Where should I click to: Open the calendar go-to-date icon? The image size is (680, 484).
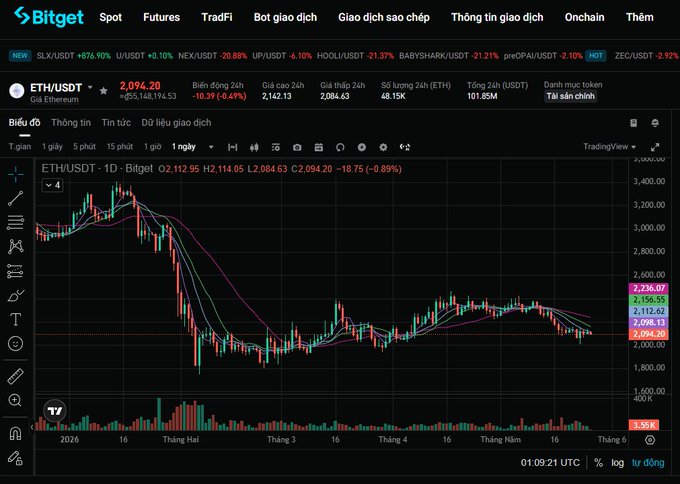pos(319,147)
